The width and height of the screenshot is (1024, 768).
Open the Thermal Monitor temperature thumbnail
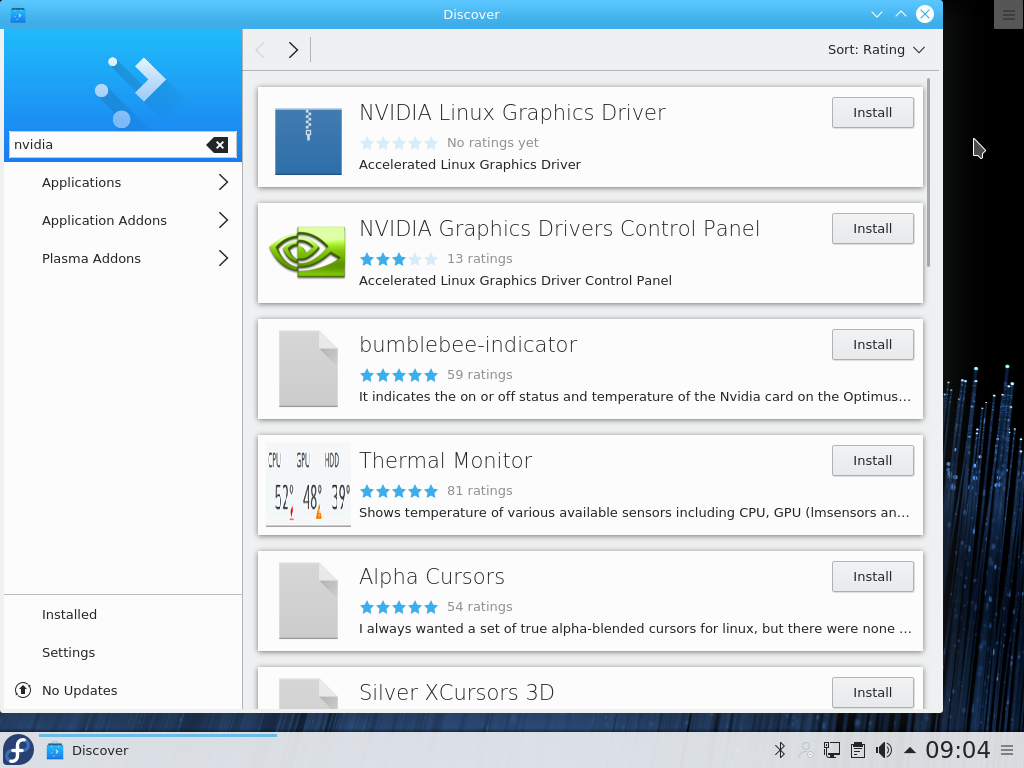[308, 485]
